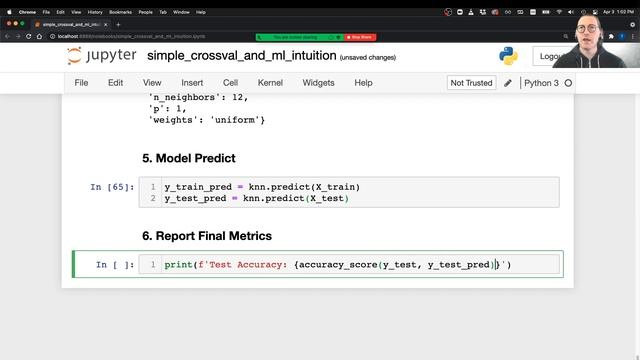The image size is (640, 360).
Task: Open the Cell menu
Action: [x=230, y=83]
